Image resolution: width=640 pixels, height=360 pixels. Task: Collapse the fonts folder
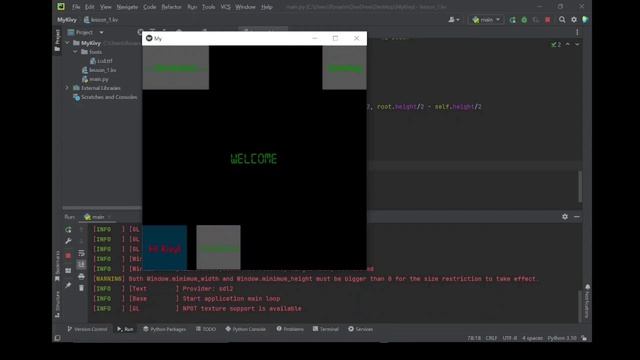click(x=76, y=52)
